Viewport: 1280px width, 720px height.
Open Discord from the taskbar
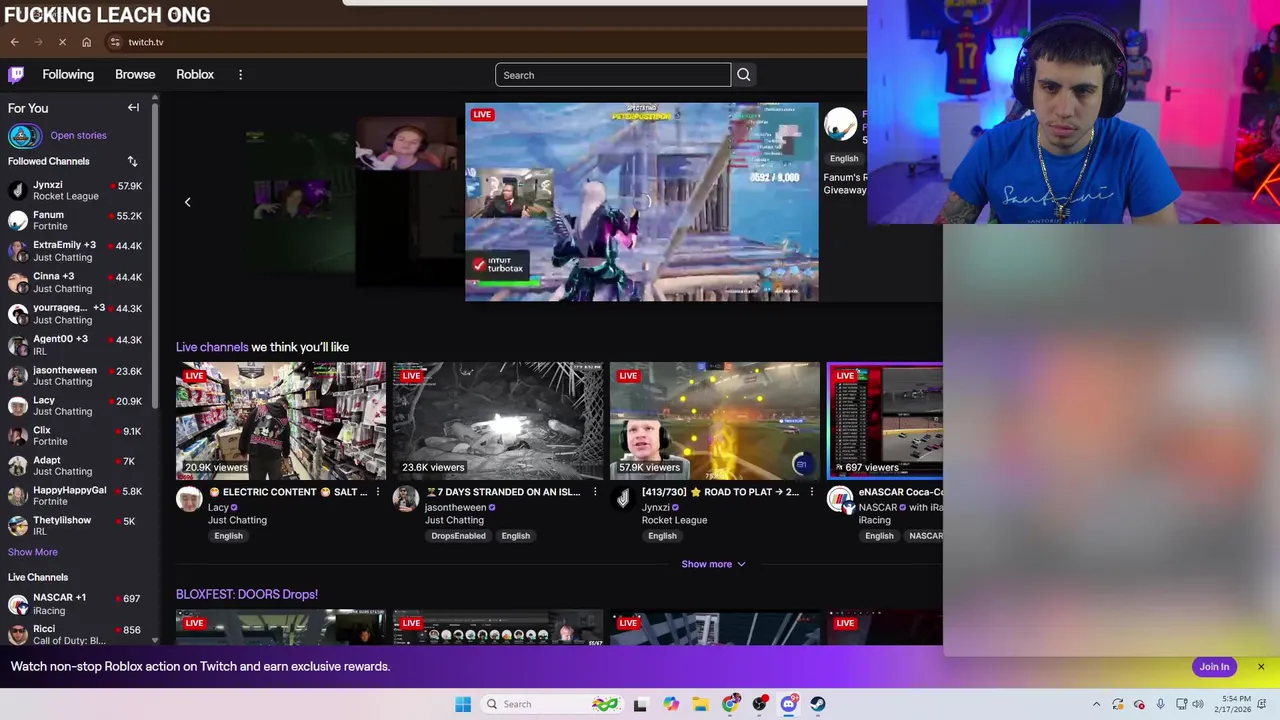tap(789, 704)
